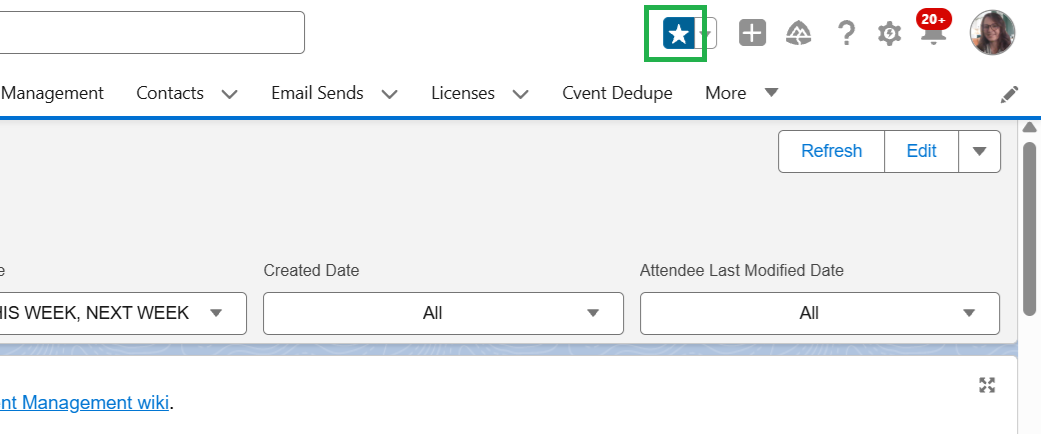The height and width of the screenshot is (434, 1041).
Task: Open the Contacts tab
Action: (x=170, y=93)
